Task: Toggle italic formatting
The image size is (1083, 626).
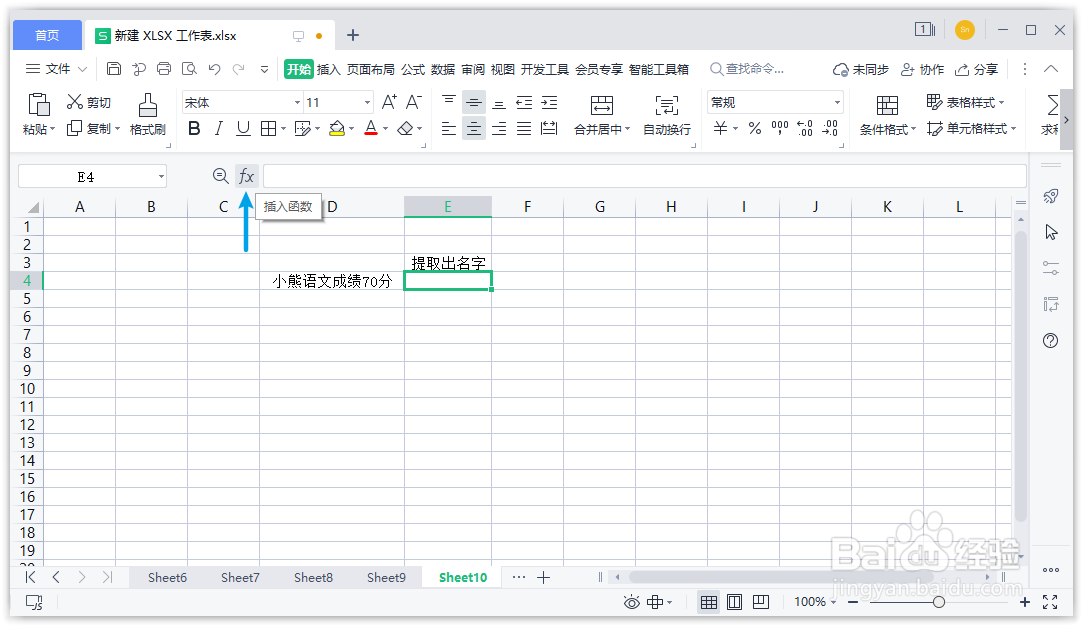Action: click(218, 128)
